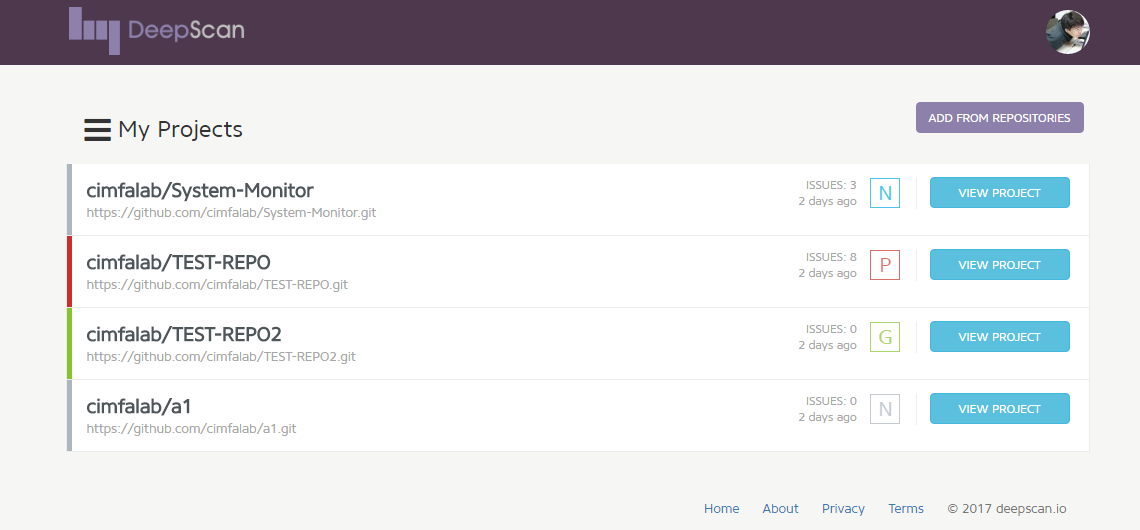
Task: View Project for cimfalab/System-Monitor
Action: tap(1000, 193)
